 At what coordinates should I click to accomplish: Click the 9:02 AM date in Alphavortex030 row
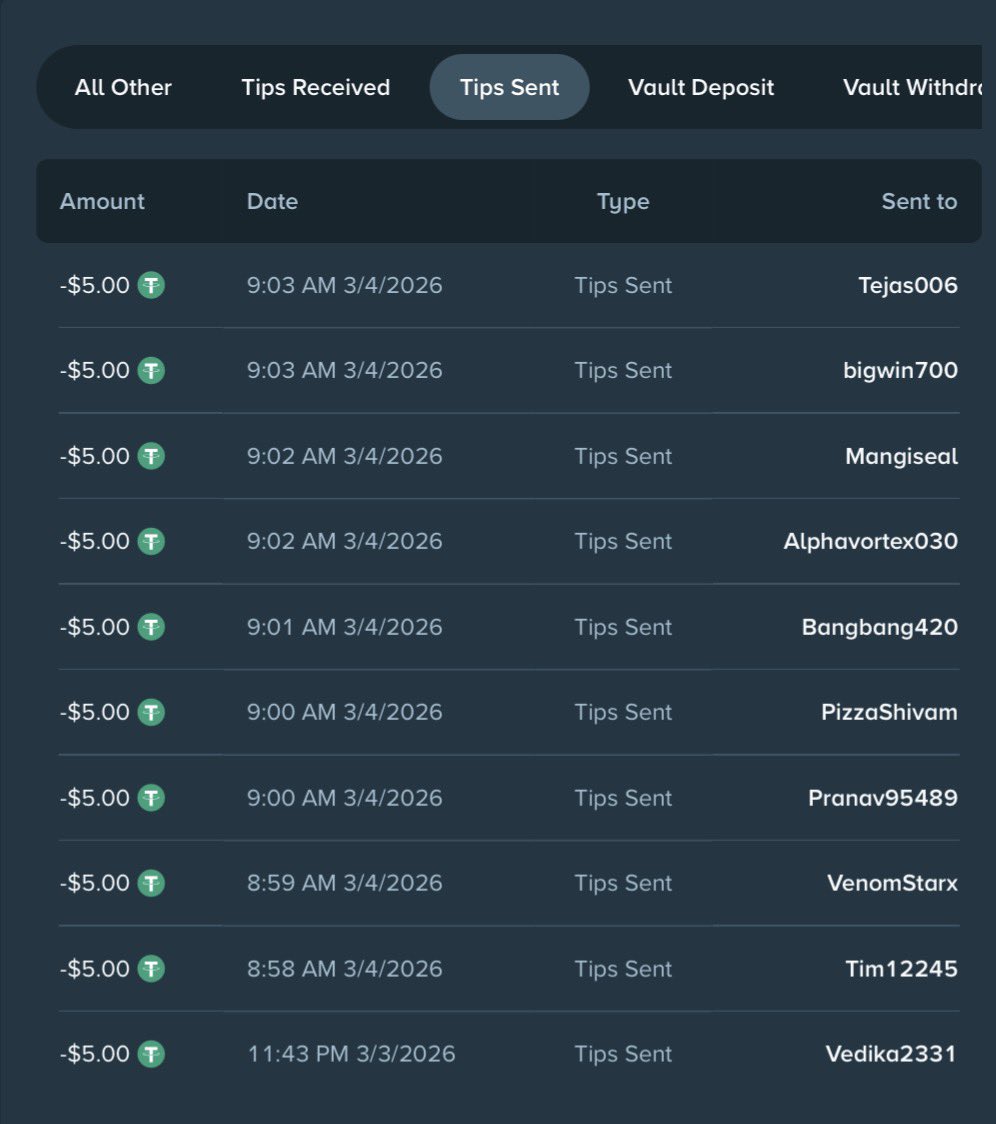(344, 541)
